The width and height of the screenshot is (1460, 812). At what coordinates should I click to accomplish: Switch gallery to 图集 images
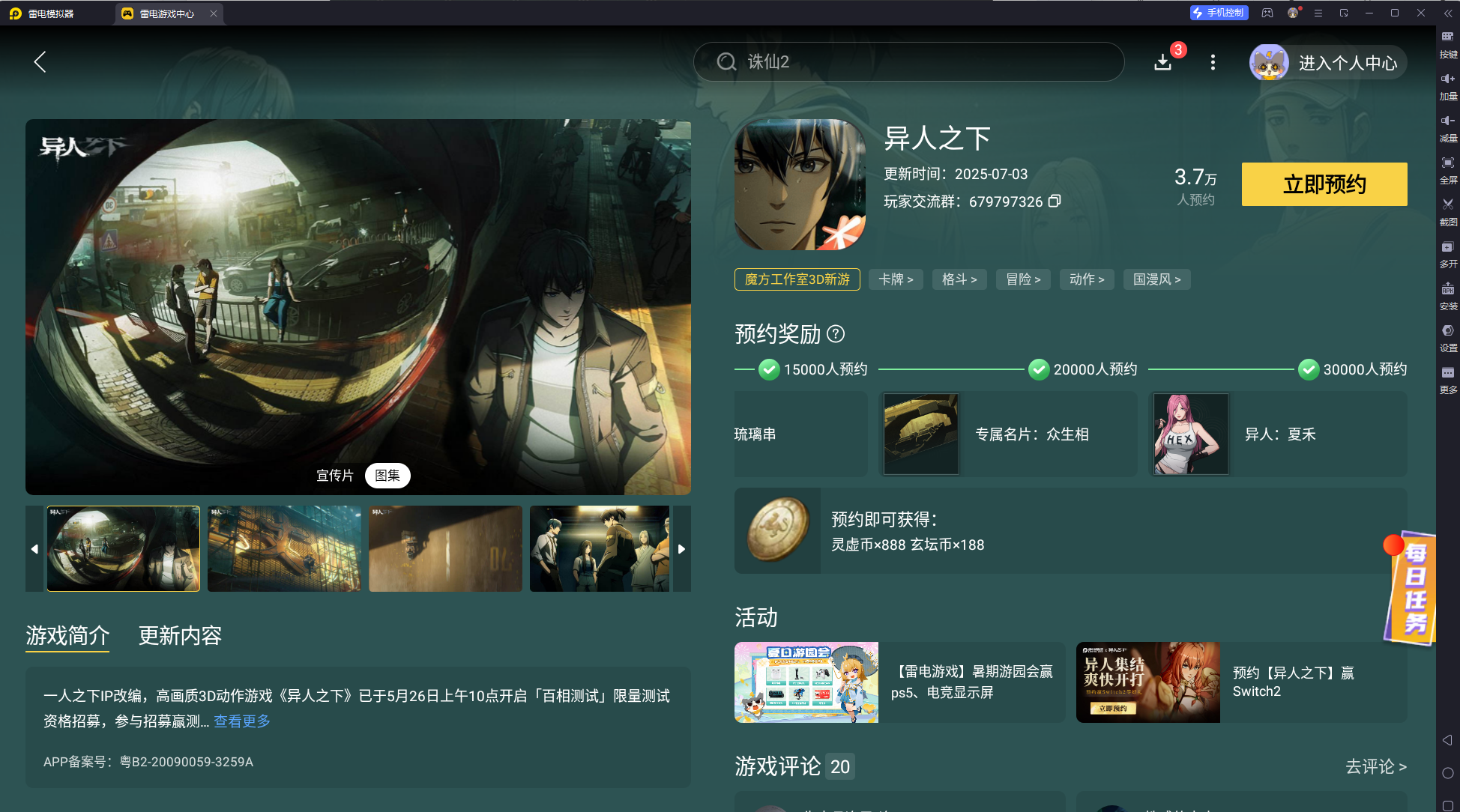pyautogui.click(x=387, y=476)
